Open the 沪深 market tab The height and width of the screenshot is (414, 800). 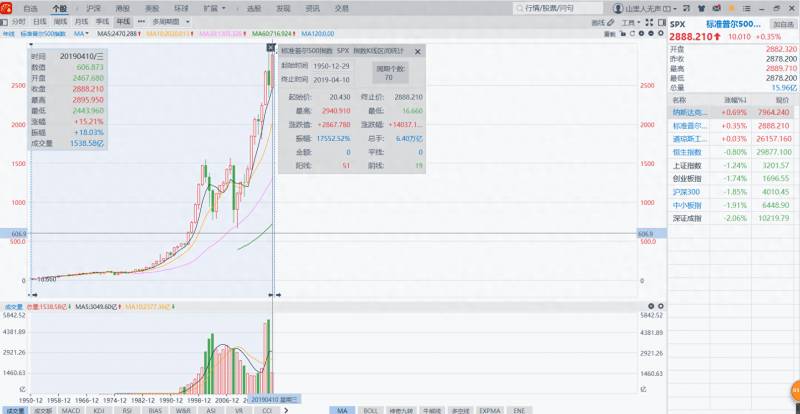click(93, 9)
